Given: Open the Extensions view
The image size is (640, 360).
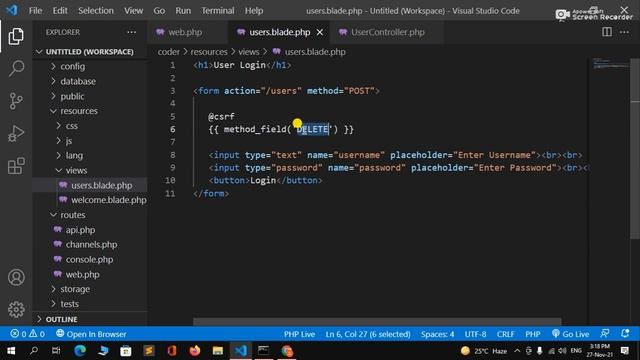Looking at the screenshot, I should [x=16, y=166].
